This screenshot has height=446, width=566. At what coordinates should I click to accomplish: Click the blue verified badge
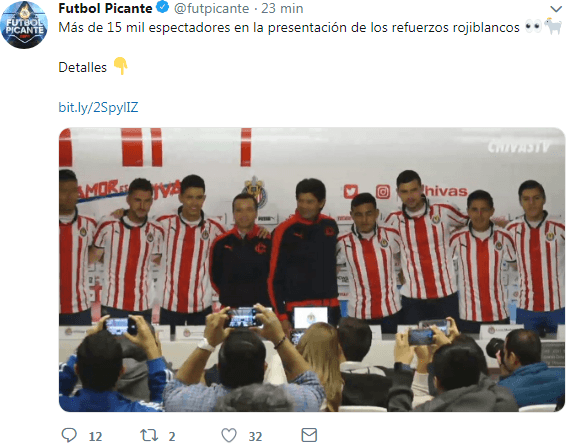coord(163,7)
